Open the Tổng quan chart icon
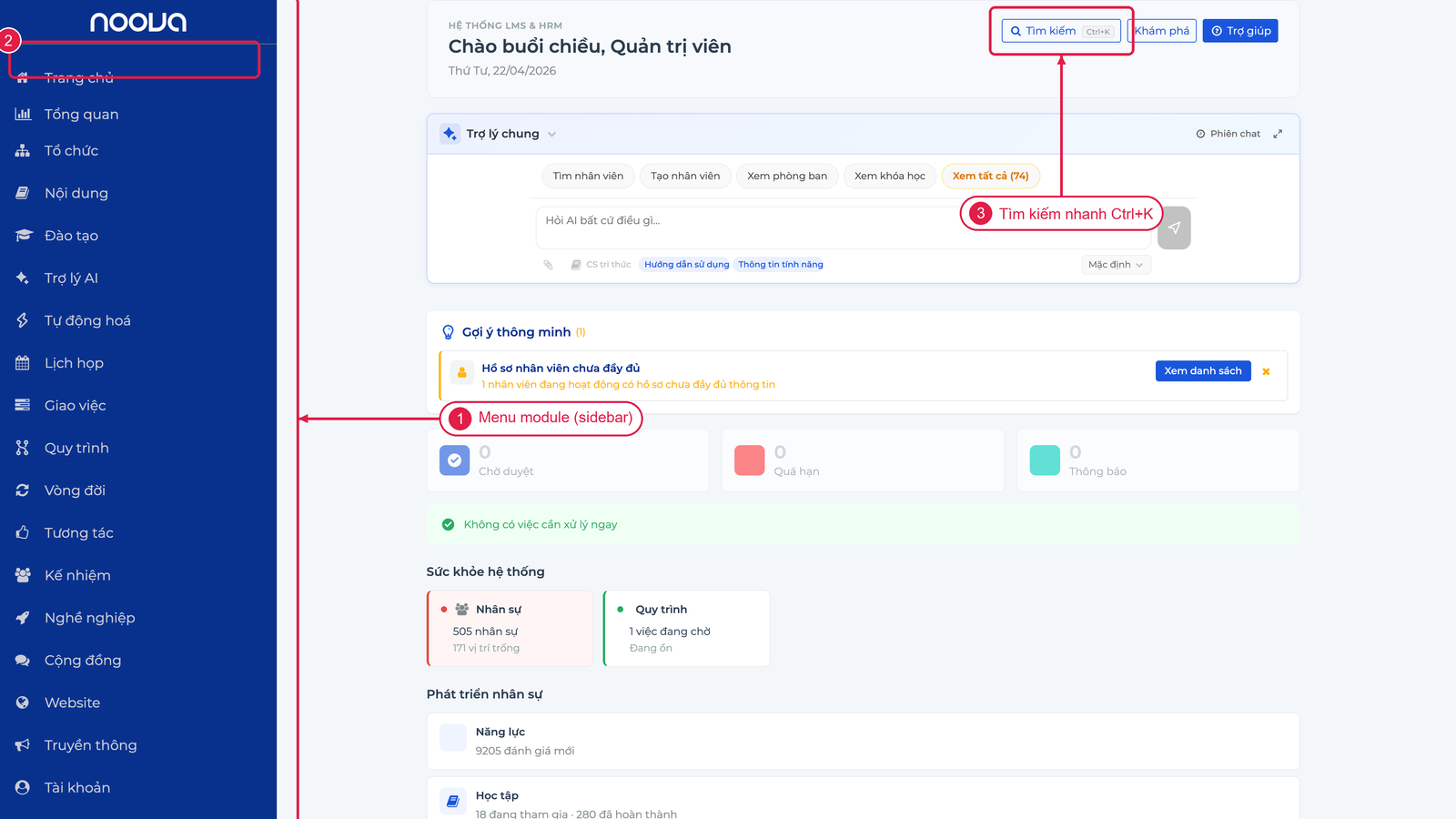 [23, 114]
